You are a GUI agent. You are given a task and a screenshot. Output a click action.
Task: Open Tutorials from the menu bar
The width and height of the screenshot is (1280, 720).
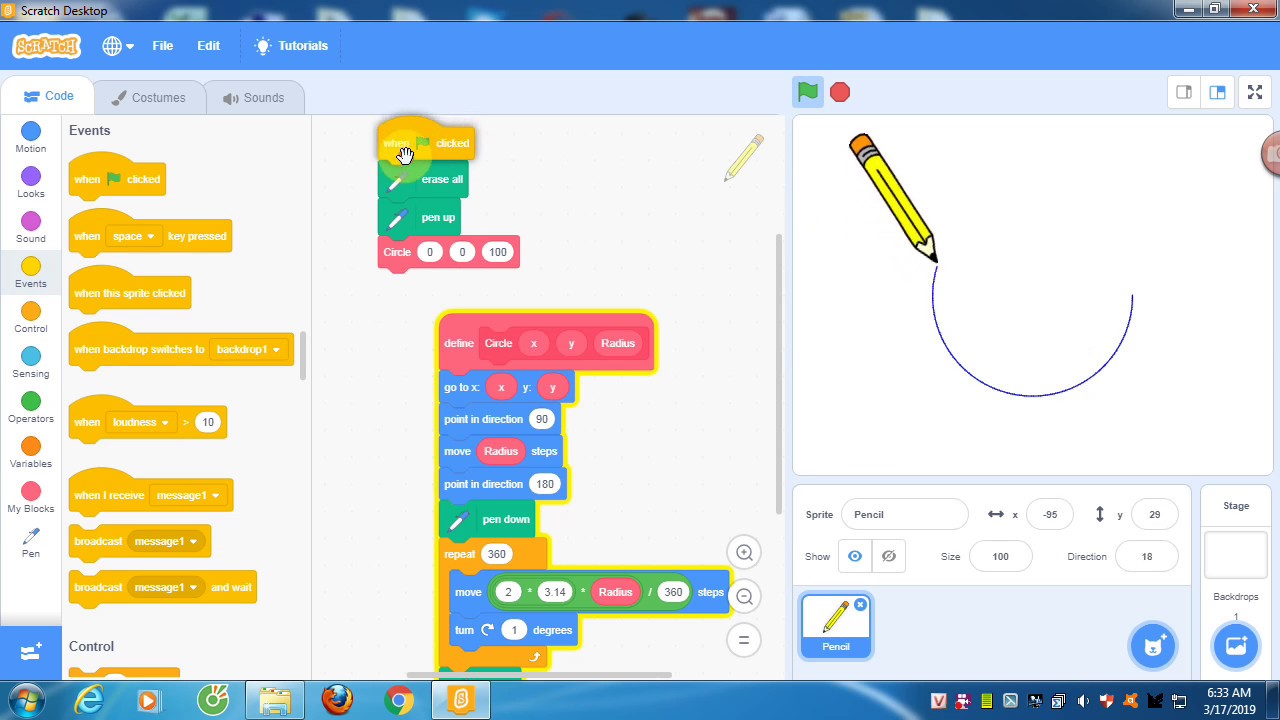[291, 46]
